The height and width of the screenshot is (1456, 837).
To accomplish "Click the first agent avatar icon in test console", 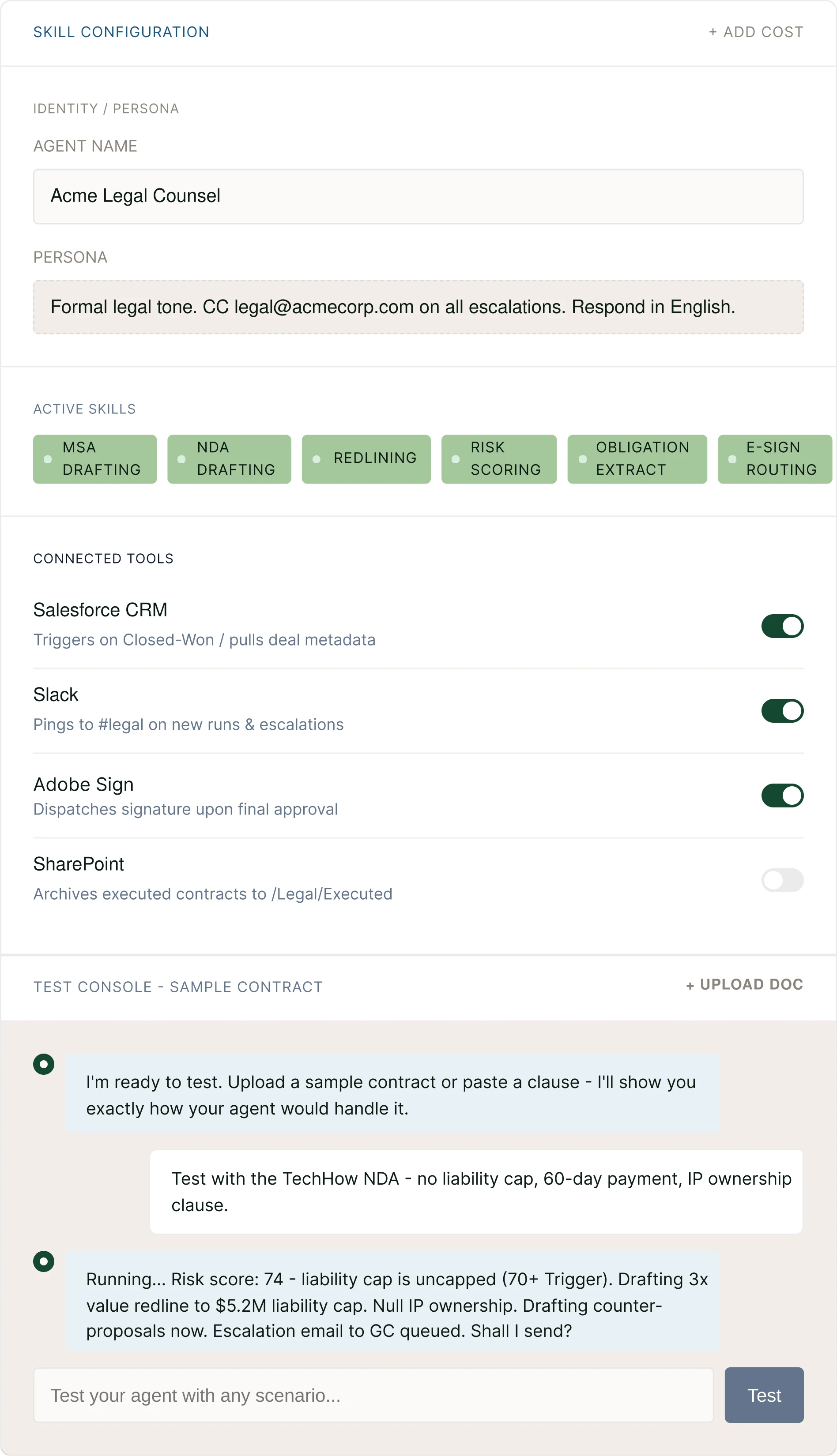I will [x=44, y=1064].
